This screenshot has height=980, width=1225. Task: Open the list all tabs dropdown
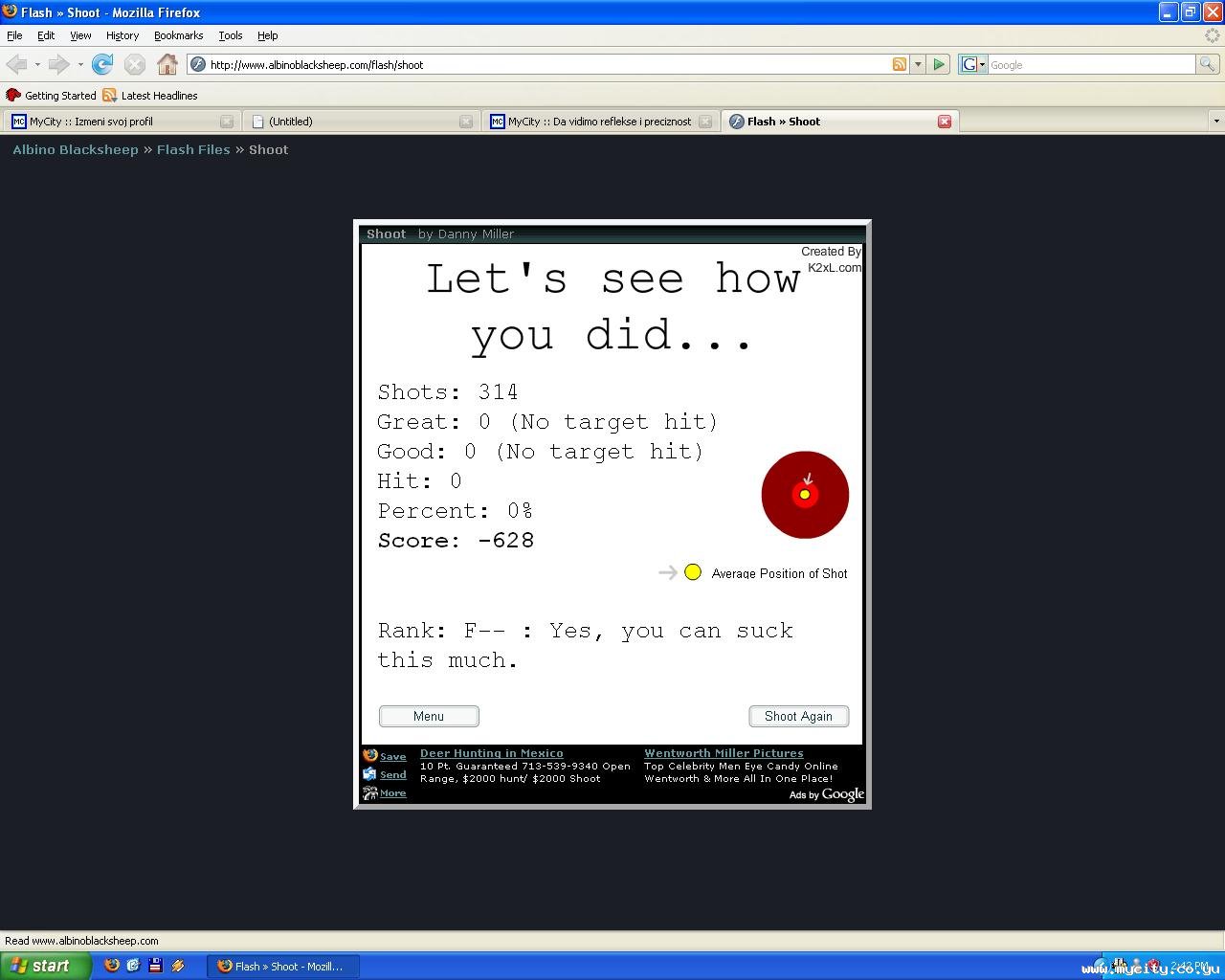[1216, 122]
